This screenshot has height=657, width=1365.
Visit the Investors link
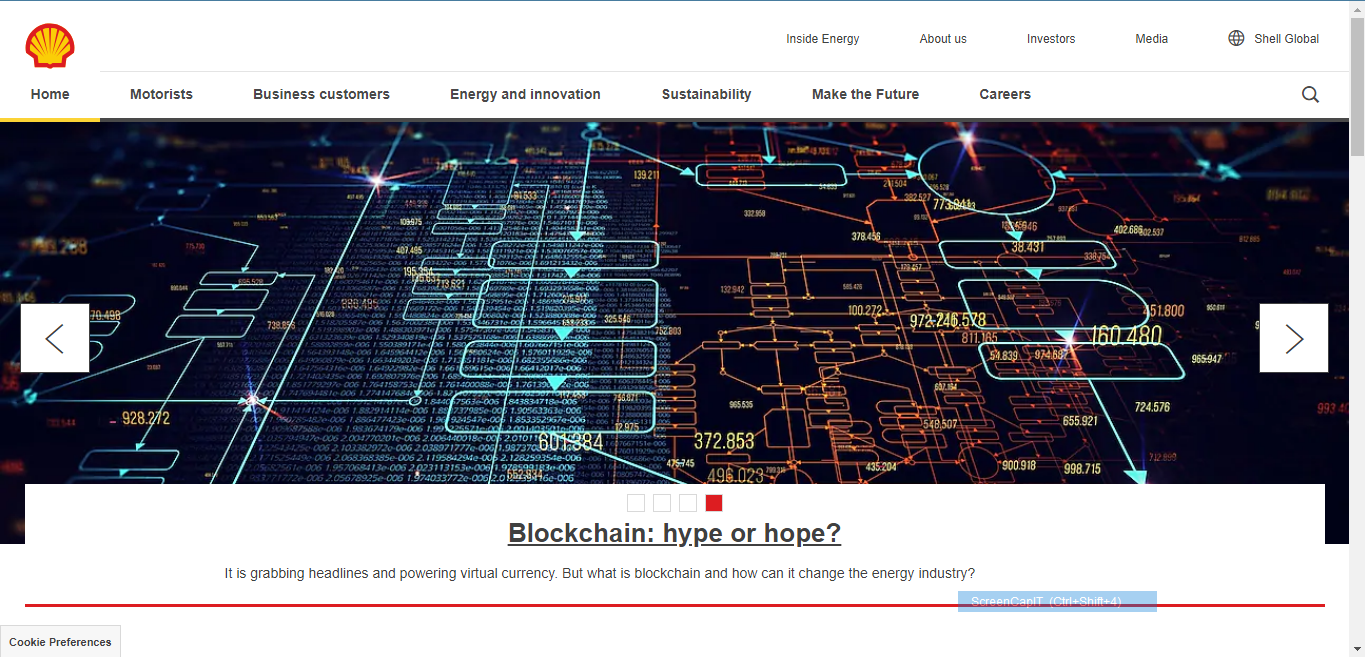pyautogui.click(x=1051, y=39)
